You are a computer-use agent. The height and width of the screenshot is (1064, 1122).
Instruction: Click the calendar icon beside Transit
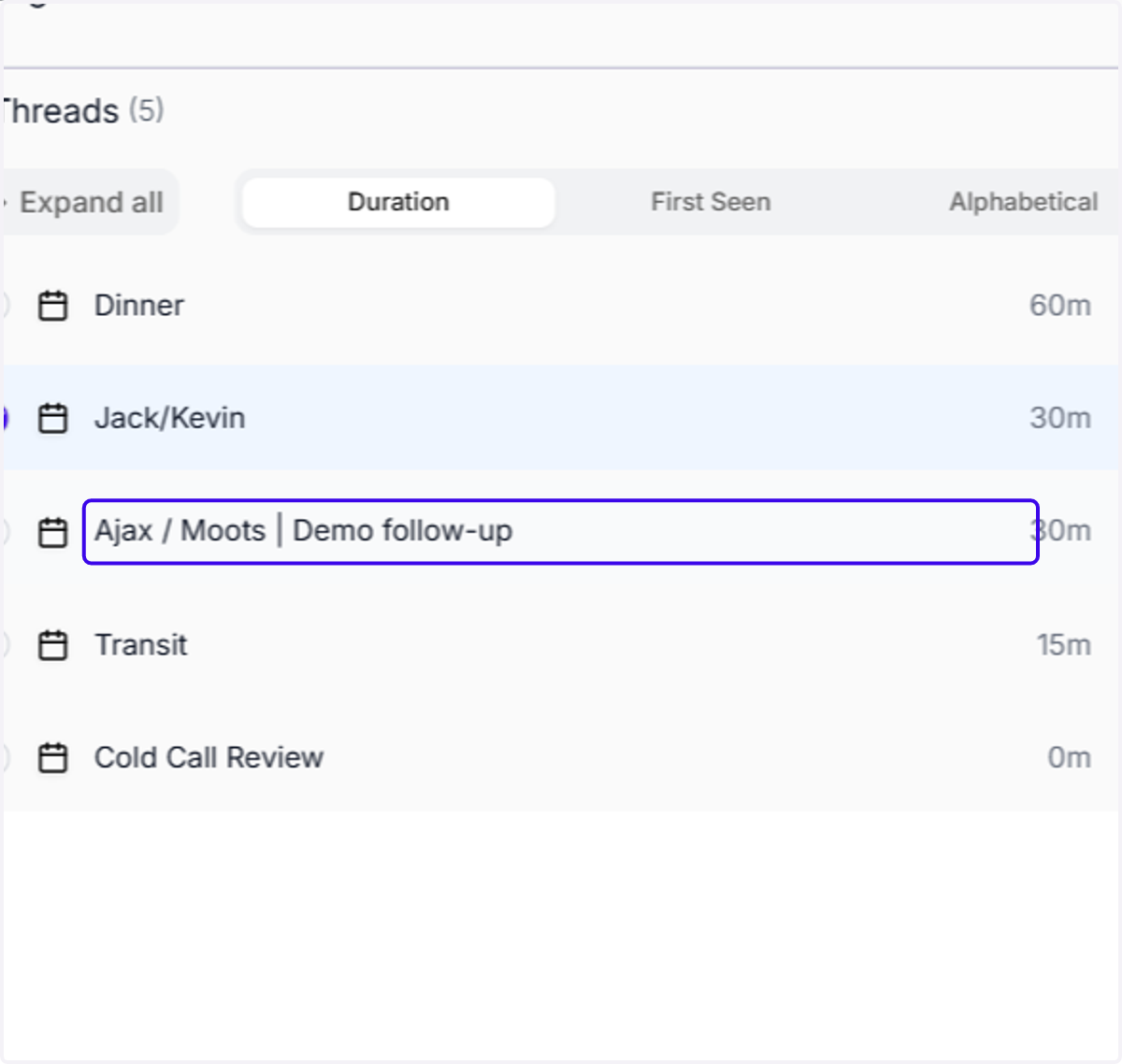(52, 645)
